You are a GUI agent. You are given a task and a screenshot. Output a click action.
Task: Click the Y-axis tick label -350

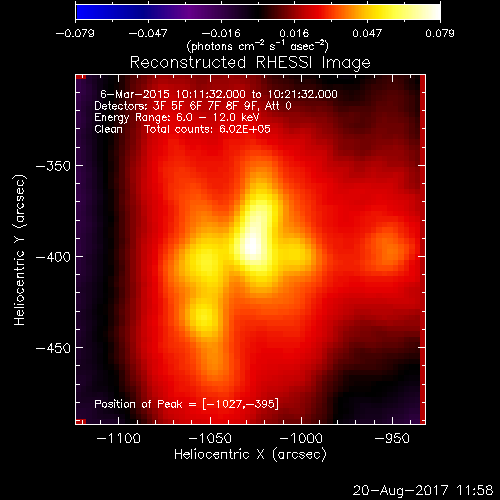point(53,166)
